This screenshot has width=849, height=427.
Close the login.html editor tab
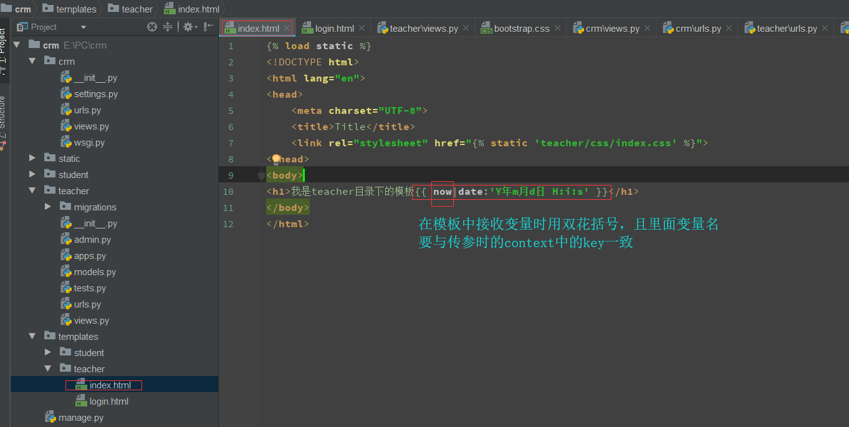362,28
